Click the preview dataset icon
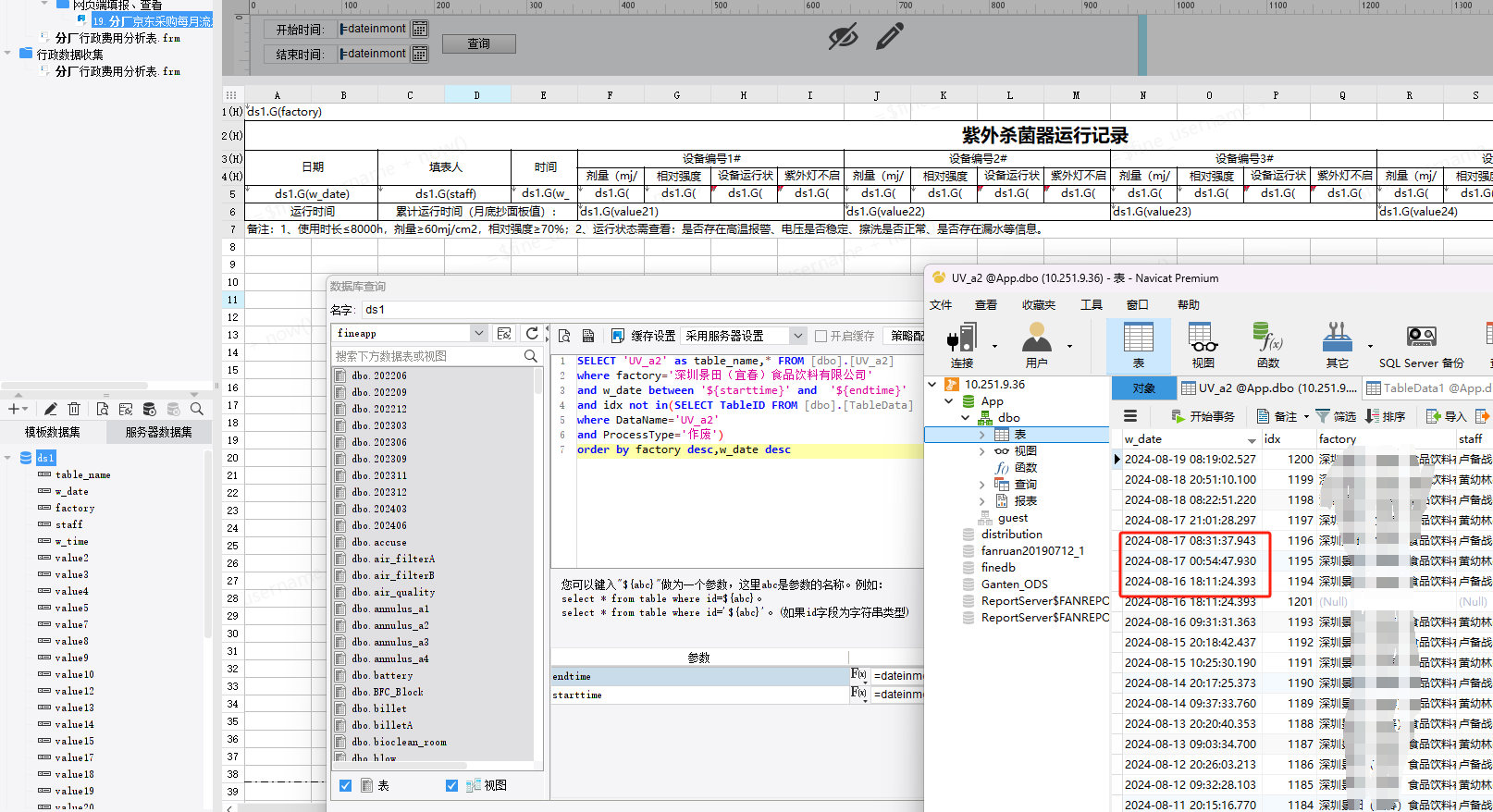Screen dimensions: 1493x812 (x=102, y=409)
